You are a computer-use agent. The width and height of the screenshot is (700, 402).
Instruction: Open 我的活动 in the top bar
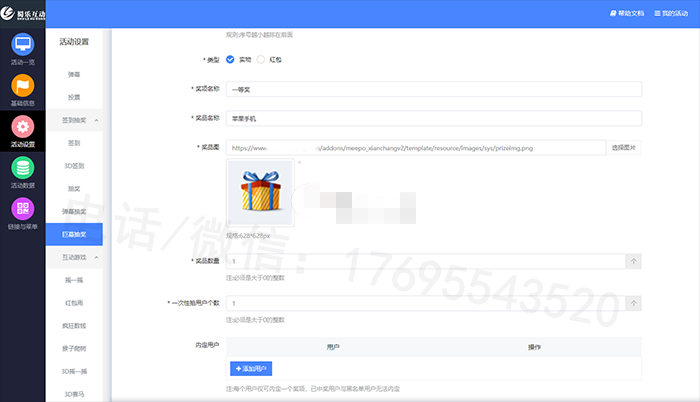(x=671, y=13)
